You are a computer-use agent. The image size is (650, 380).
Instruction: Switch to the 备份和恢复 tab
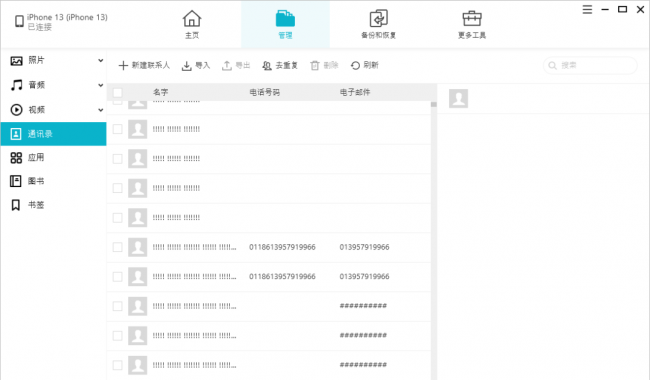378,24
